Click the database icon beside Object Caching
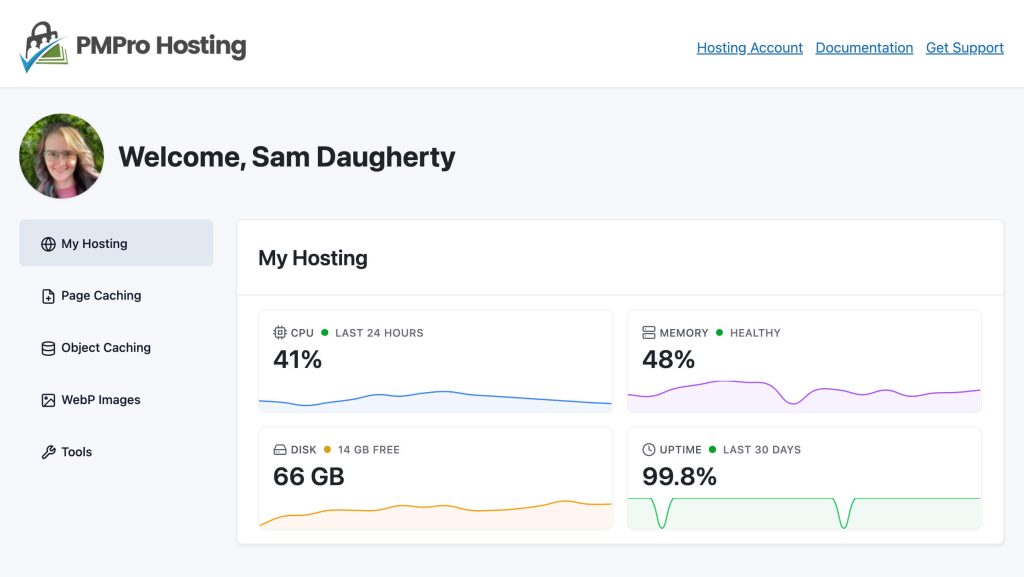 pos(46,347)
